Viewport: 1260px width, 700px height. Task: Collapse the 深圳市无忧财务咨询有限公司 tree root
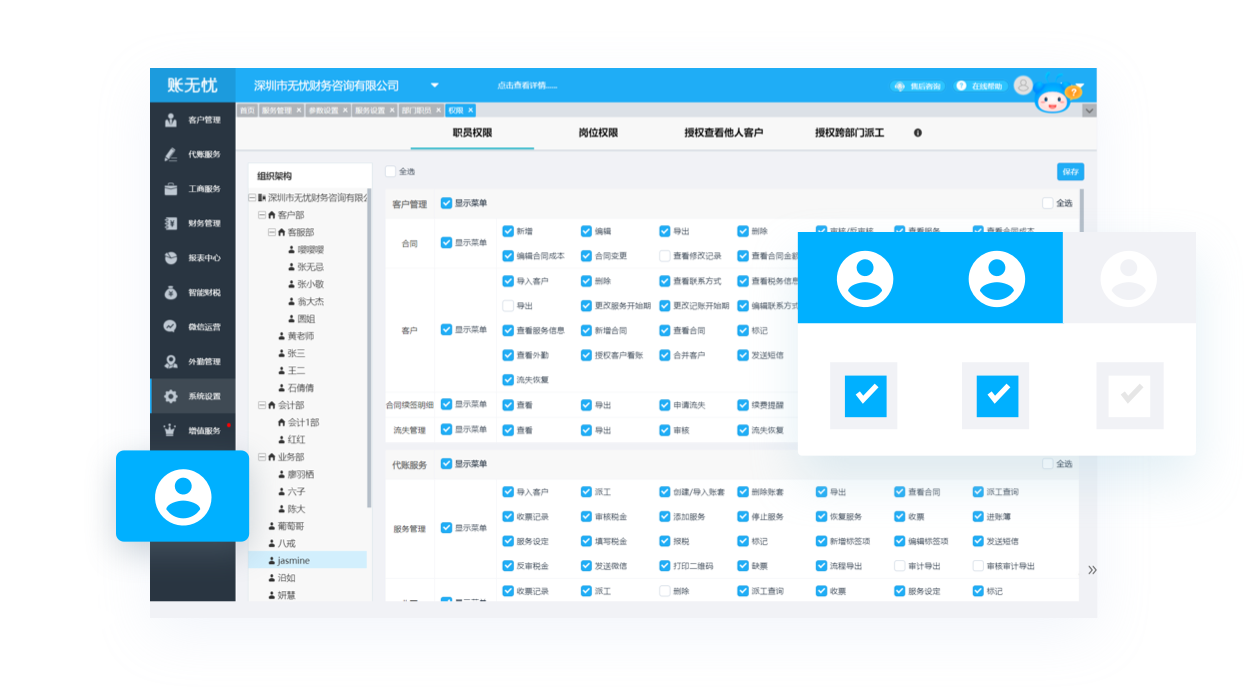click(252, 198)
